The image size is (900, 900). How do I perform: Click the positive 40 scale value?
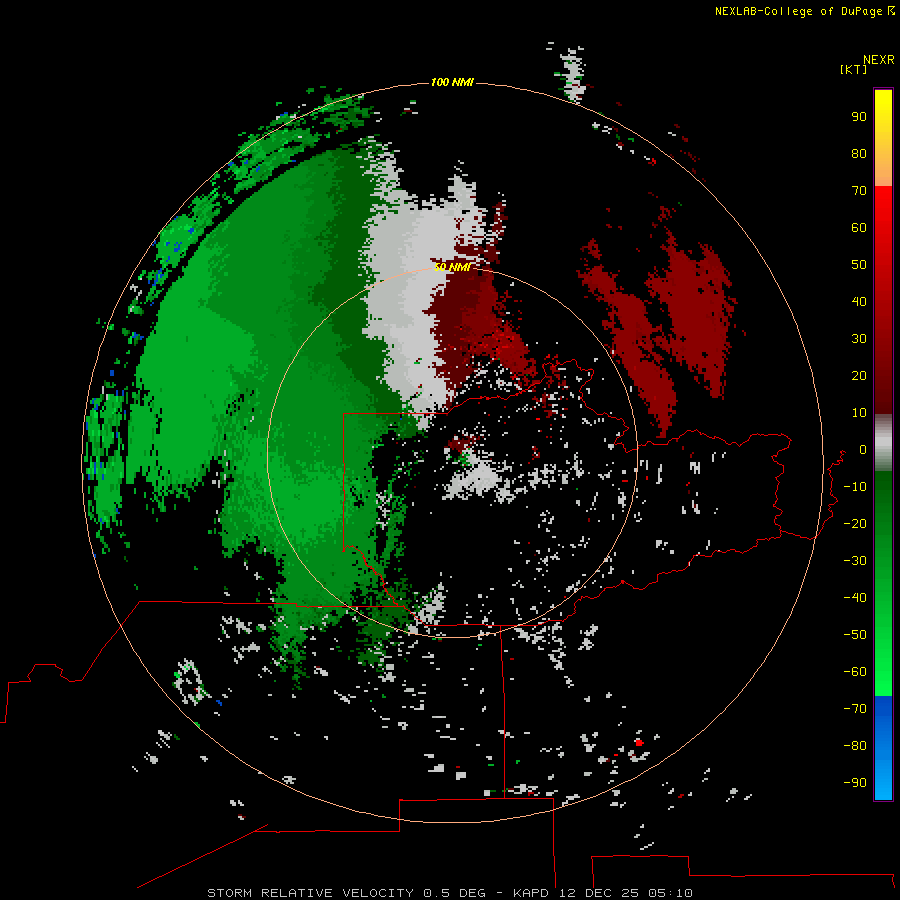(859, 301)
